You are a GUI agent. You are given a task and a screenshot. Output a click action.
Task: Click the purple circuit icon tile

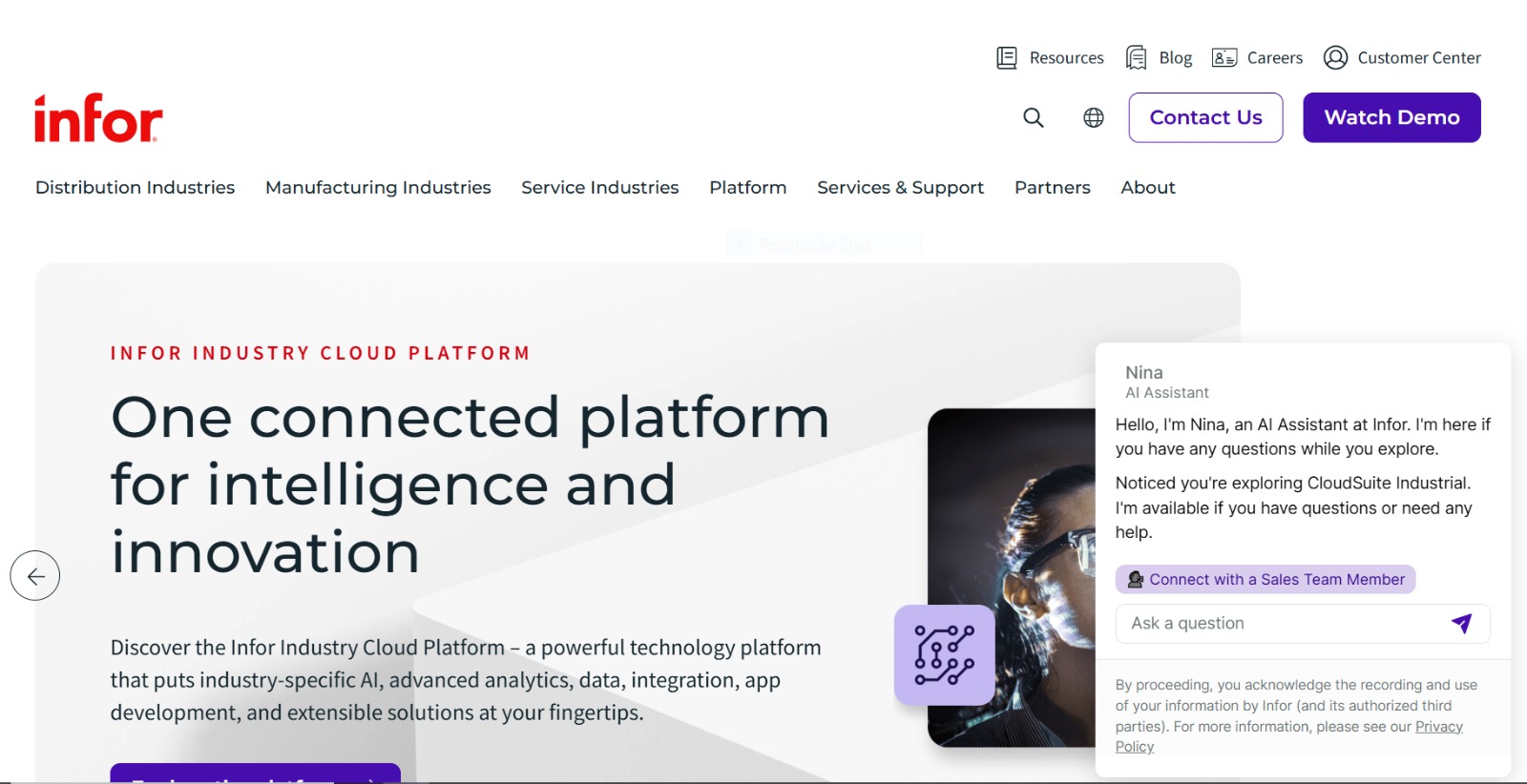(945, 655)
